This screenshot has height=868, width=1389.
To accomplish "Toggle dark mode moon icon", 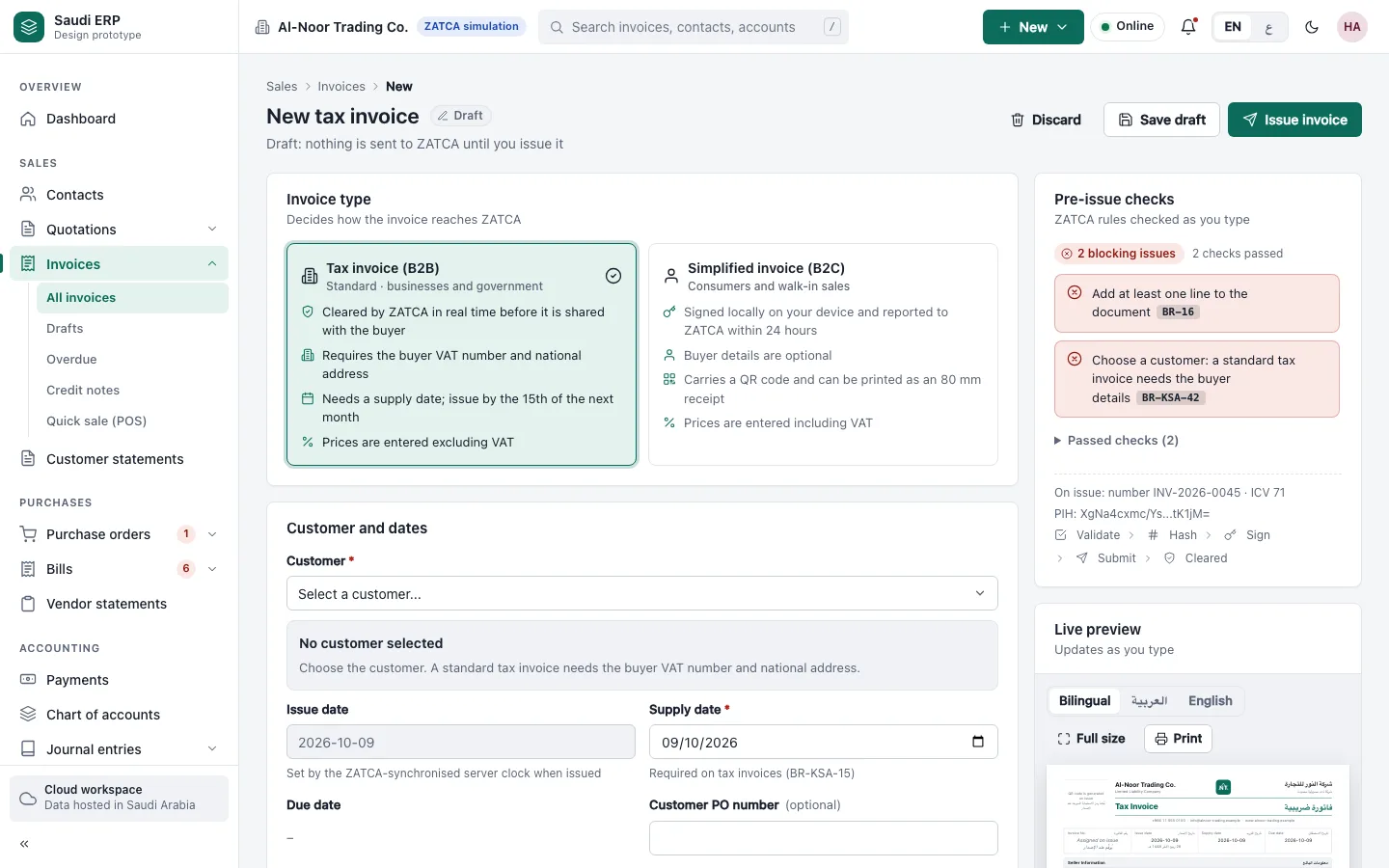I will point(1312,27).
